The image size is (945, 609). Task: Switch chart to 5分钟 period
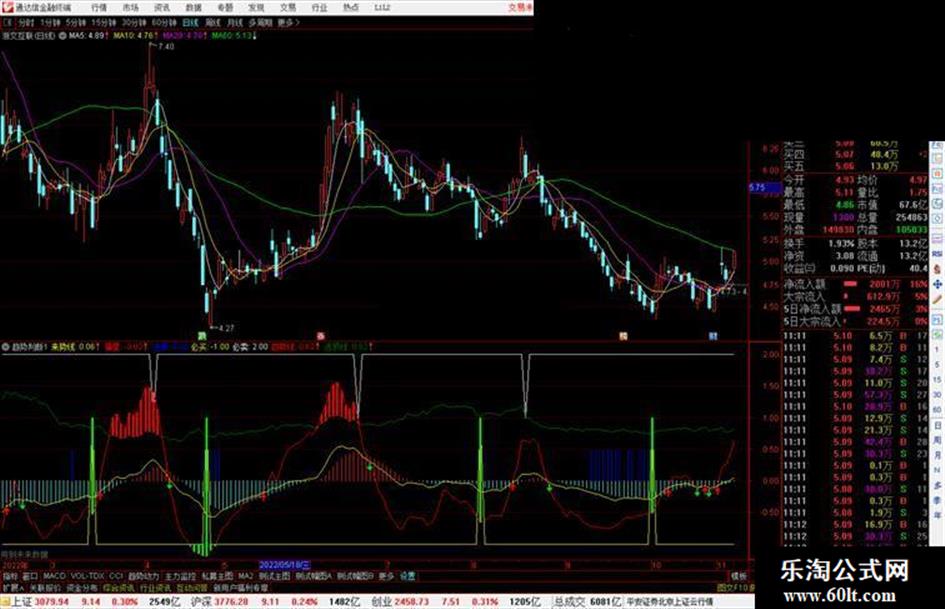(x=76, y=23)
